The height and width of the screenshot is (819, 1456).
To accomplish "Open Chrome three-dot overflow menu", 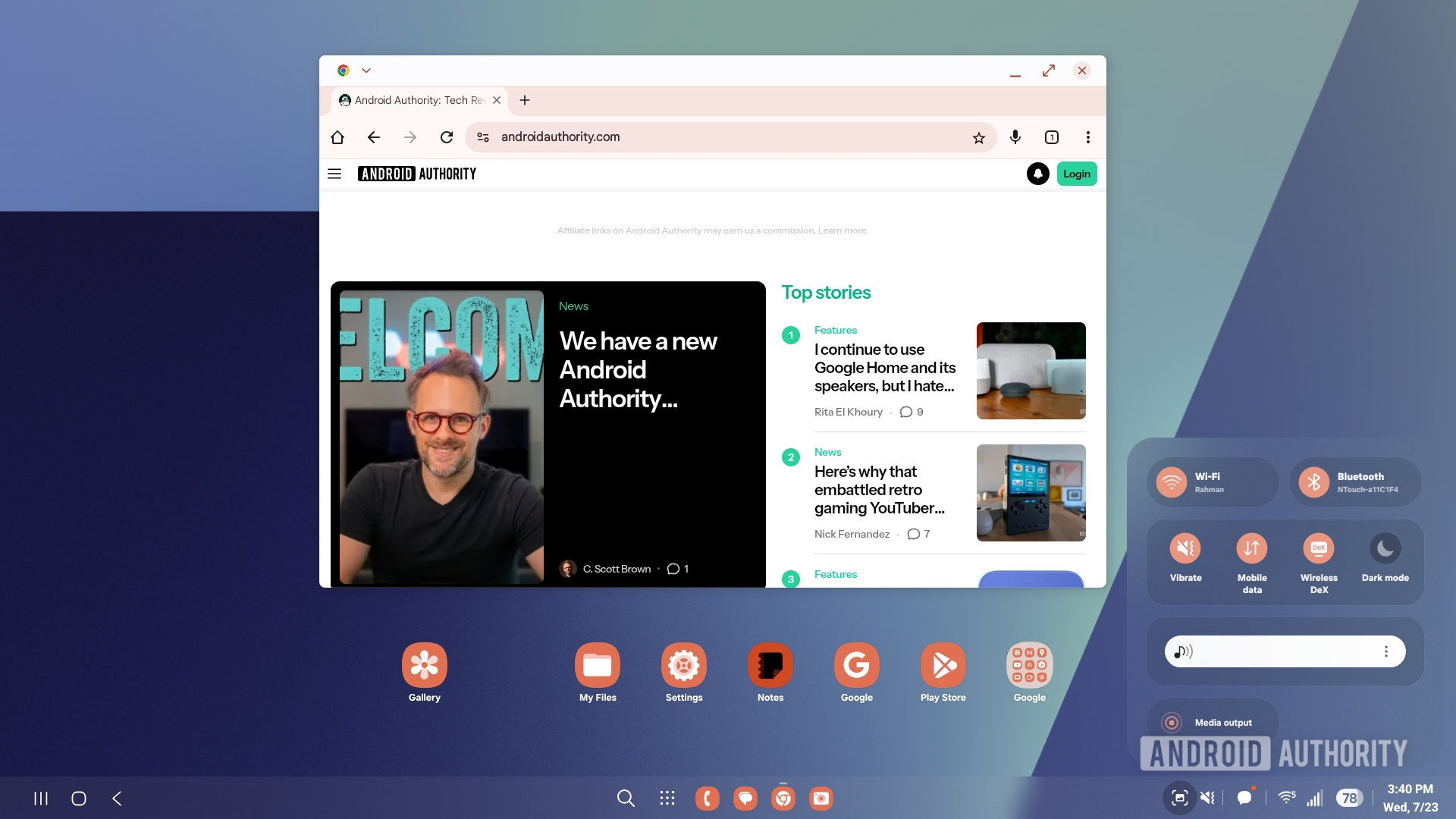I will (1088, 137).
